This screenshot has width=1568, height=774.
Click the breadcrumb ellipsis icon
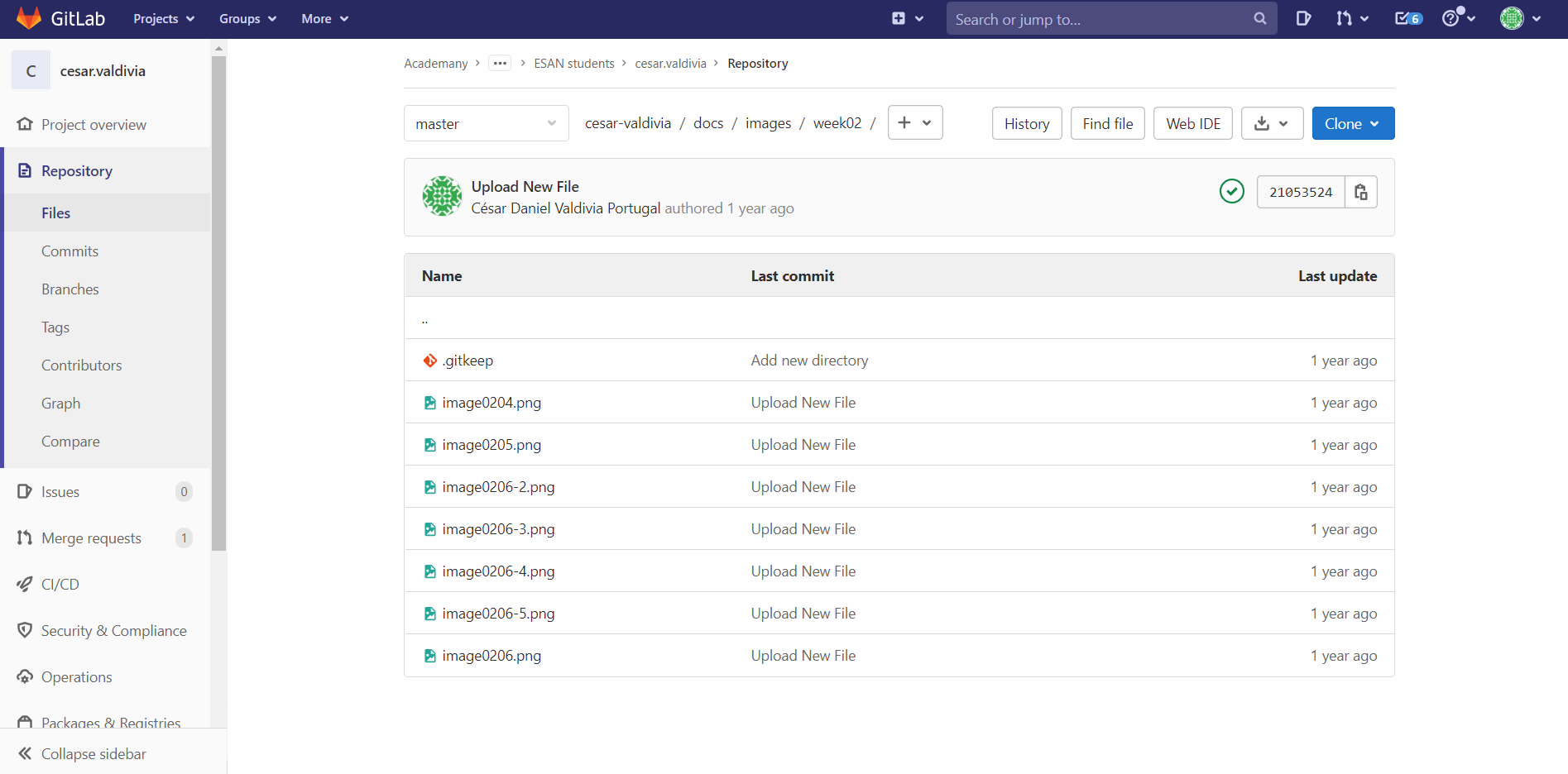click(500, 64)
